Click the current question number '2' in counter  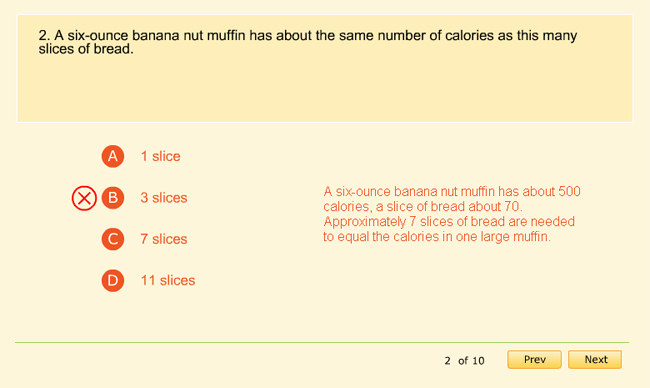(x=447, y=361)
